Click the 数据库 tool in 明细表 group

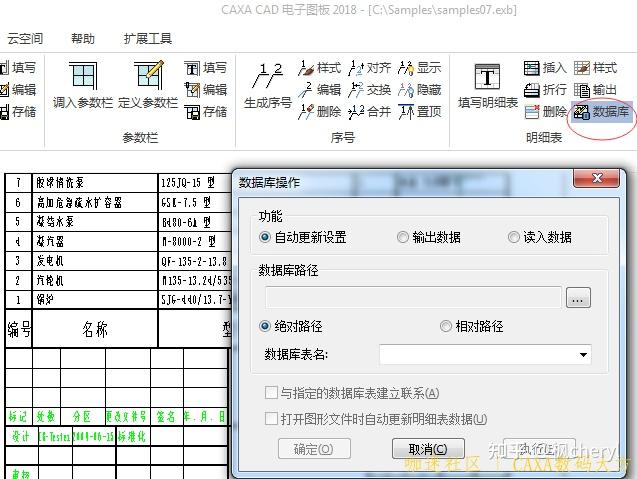(602, 112)
